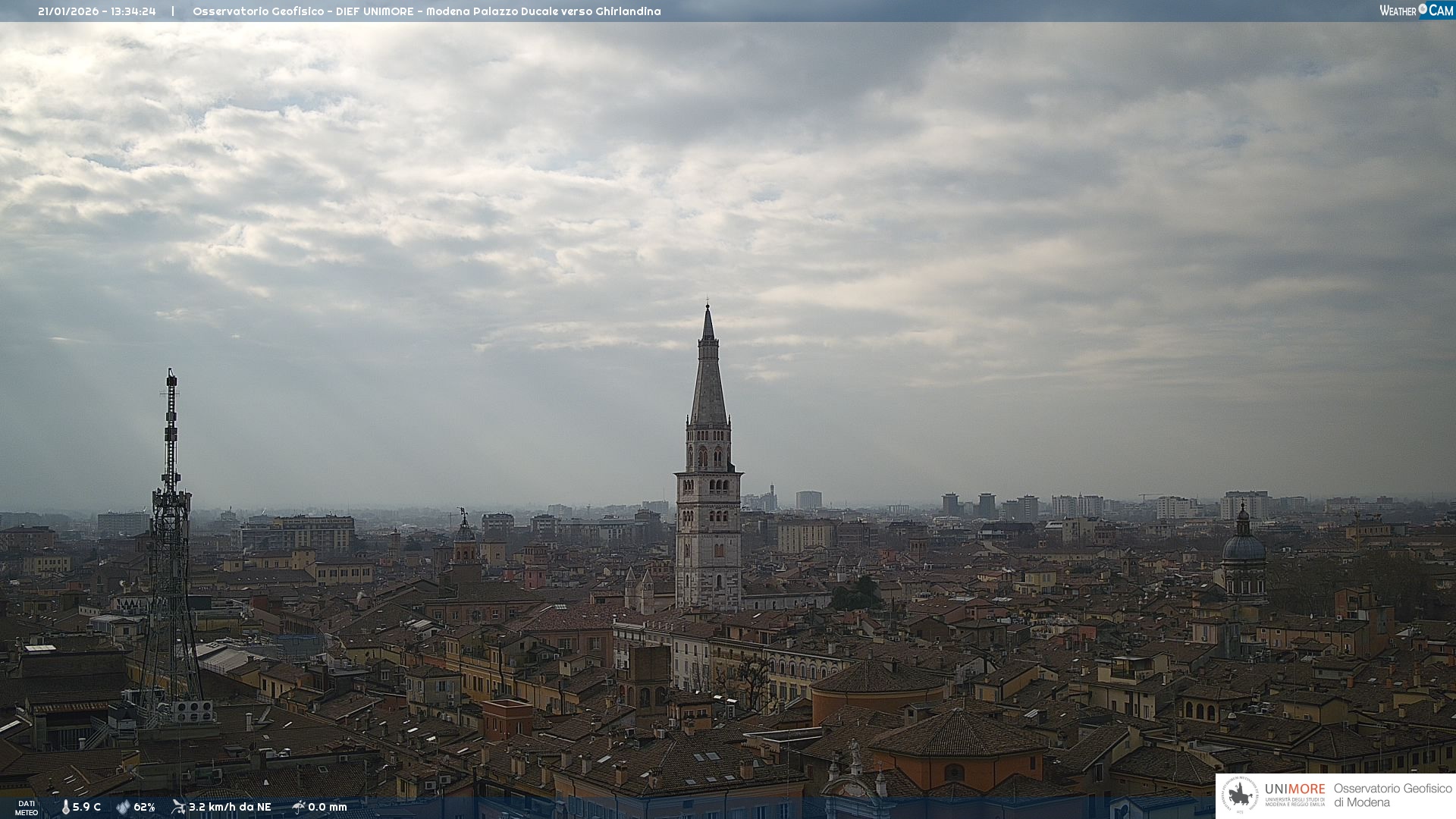Click the thermometer temperature icon

pos(65,807)
